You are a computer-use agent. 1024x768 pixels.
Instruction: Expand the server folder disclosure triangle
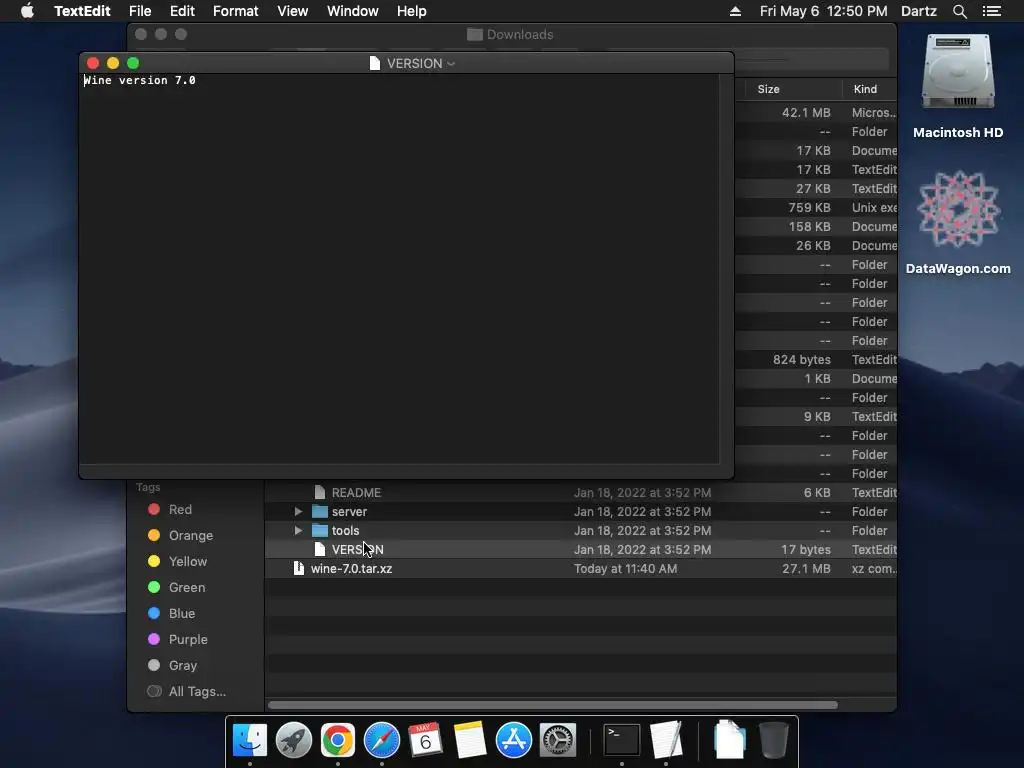coord(298,511)
